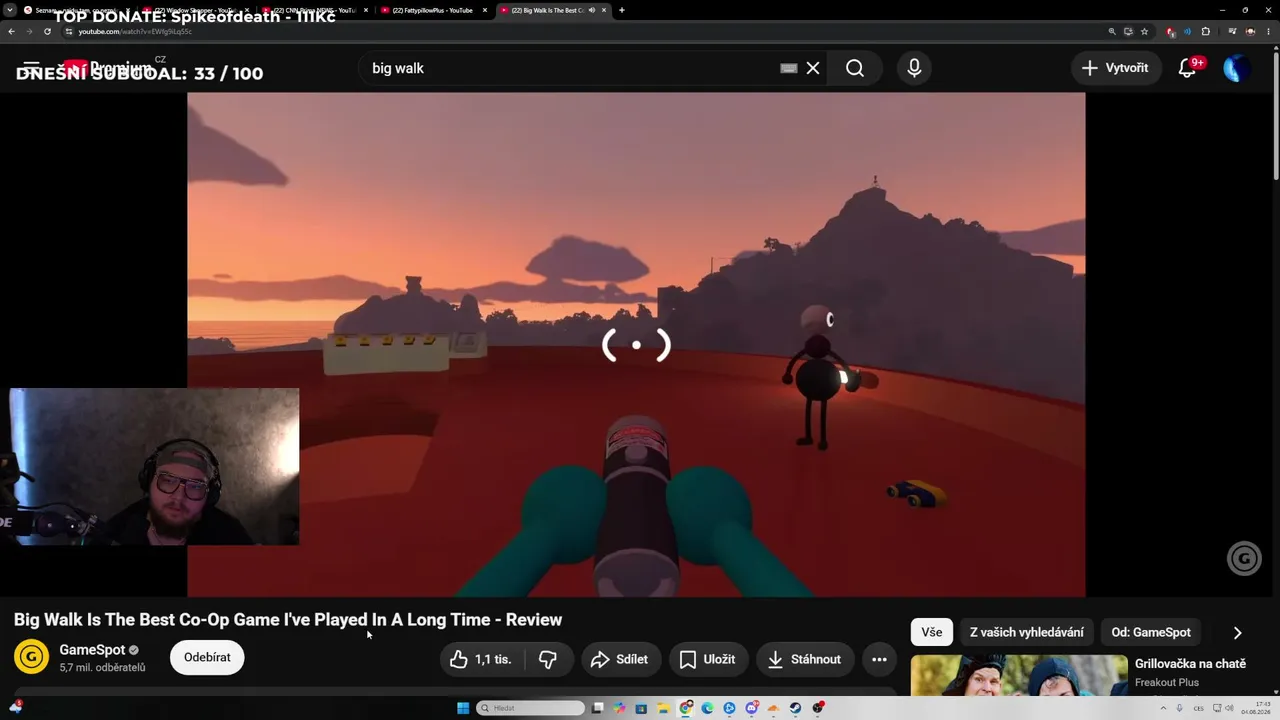
Task: Open the tab search dropdown arrow
Action: [10, 10]
